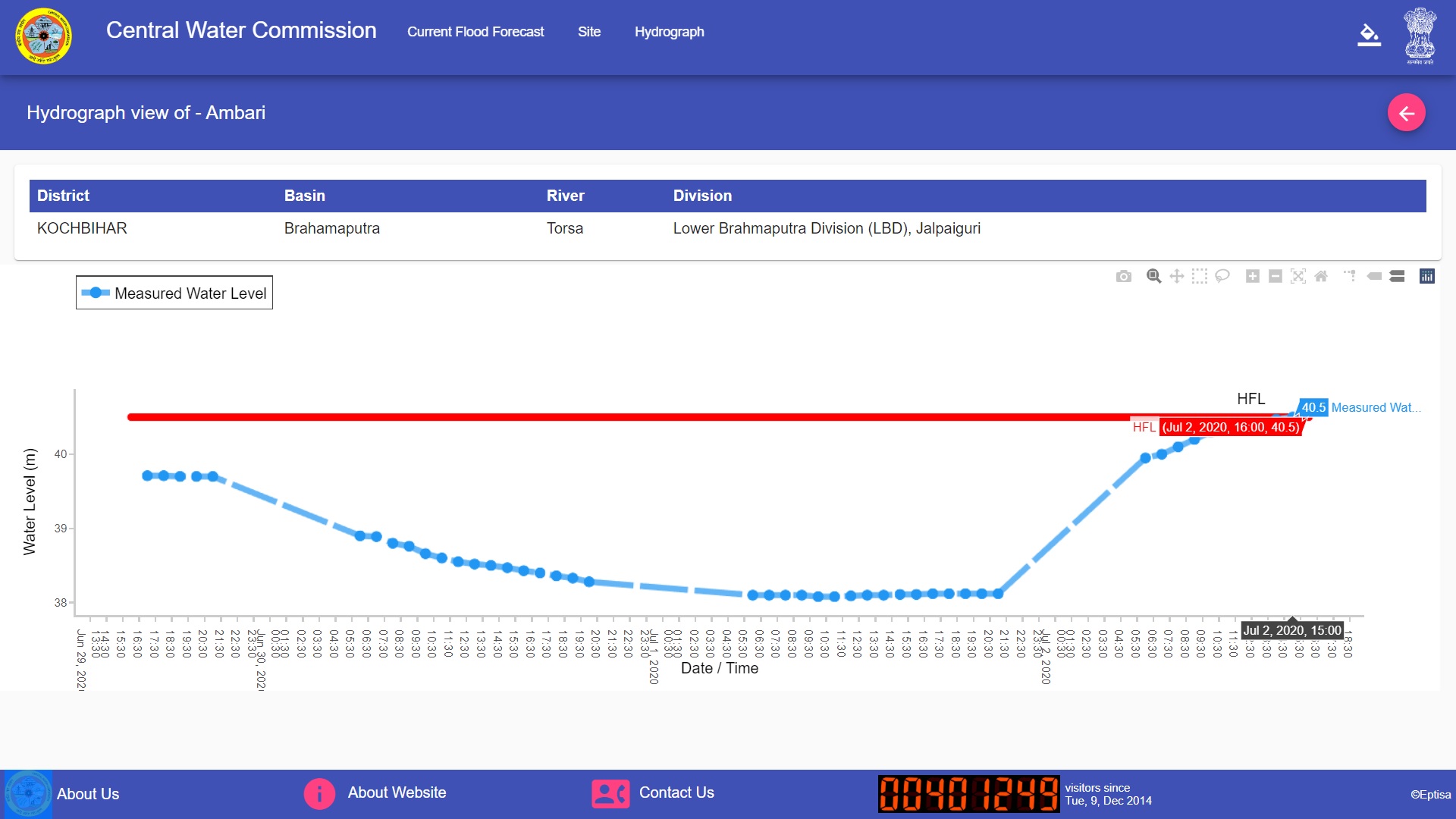Open the Plotly logo link icon
The width and height of the screenshot is (1456, 819).
point(1426,277)
